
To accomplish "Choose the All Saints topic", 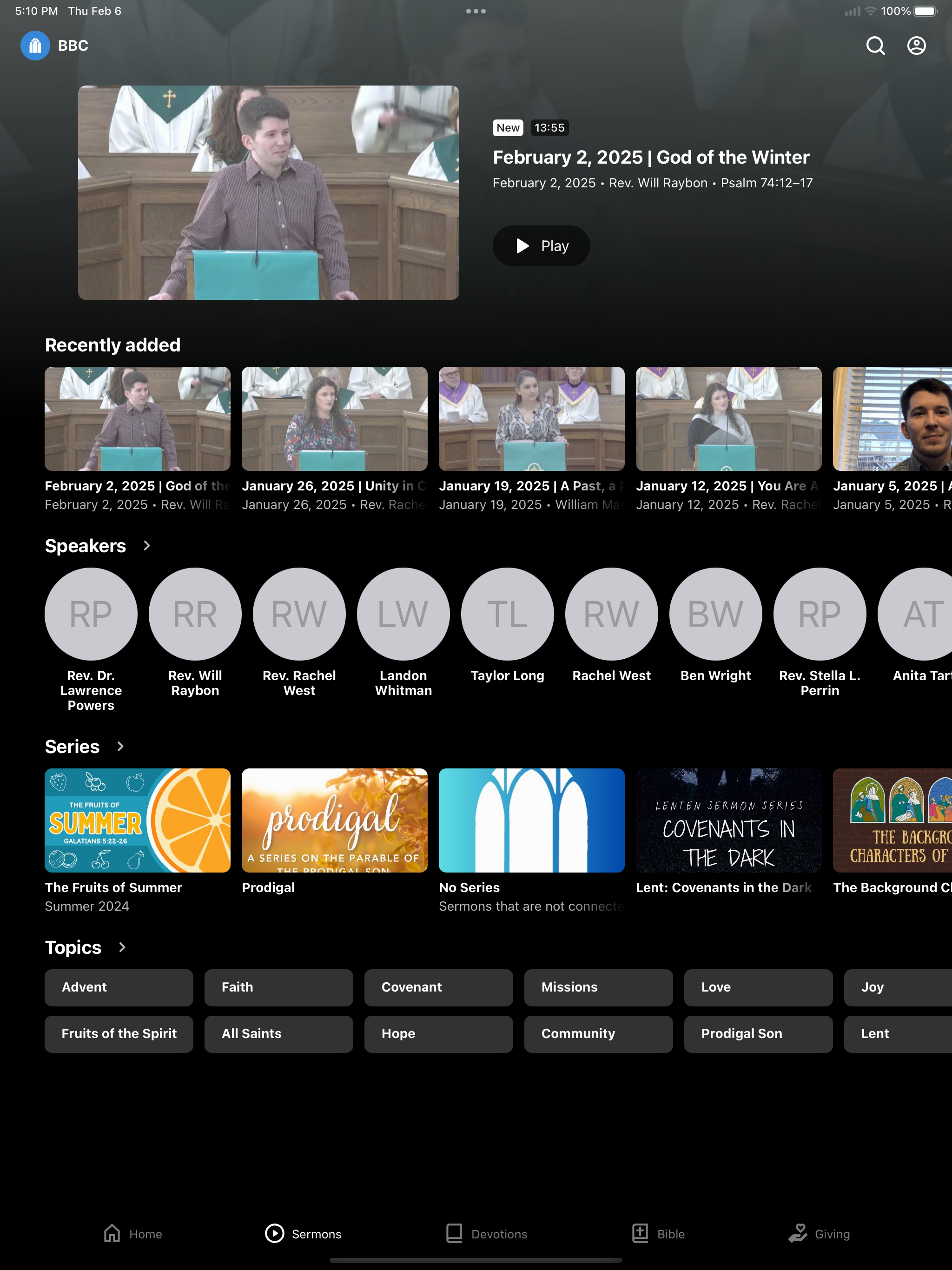I will click(278, 1034).
